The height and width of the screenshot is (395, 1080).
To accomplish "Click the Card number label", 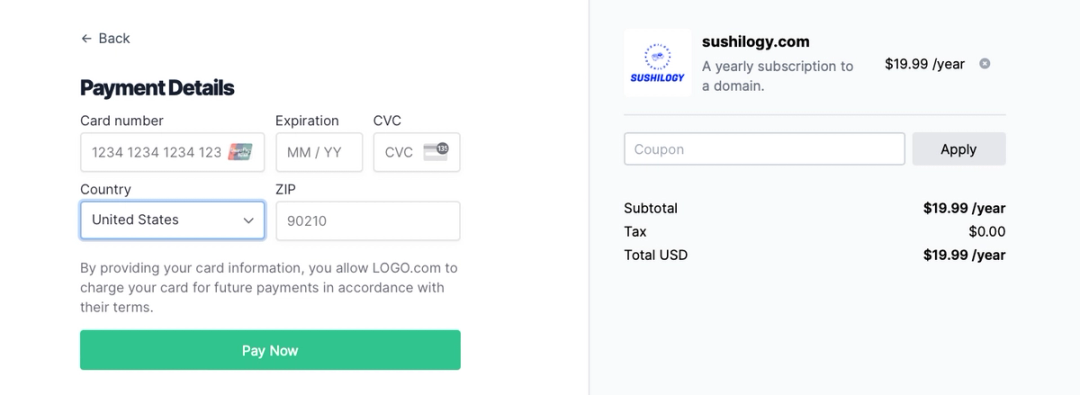I will pos(122,121).
